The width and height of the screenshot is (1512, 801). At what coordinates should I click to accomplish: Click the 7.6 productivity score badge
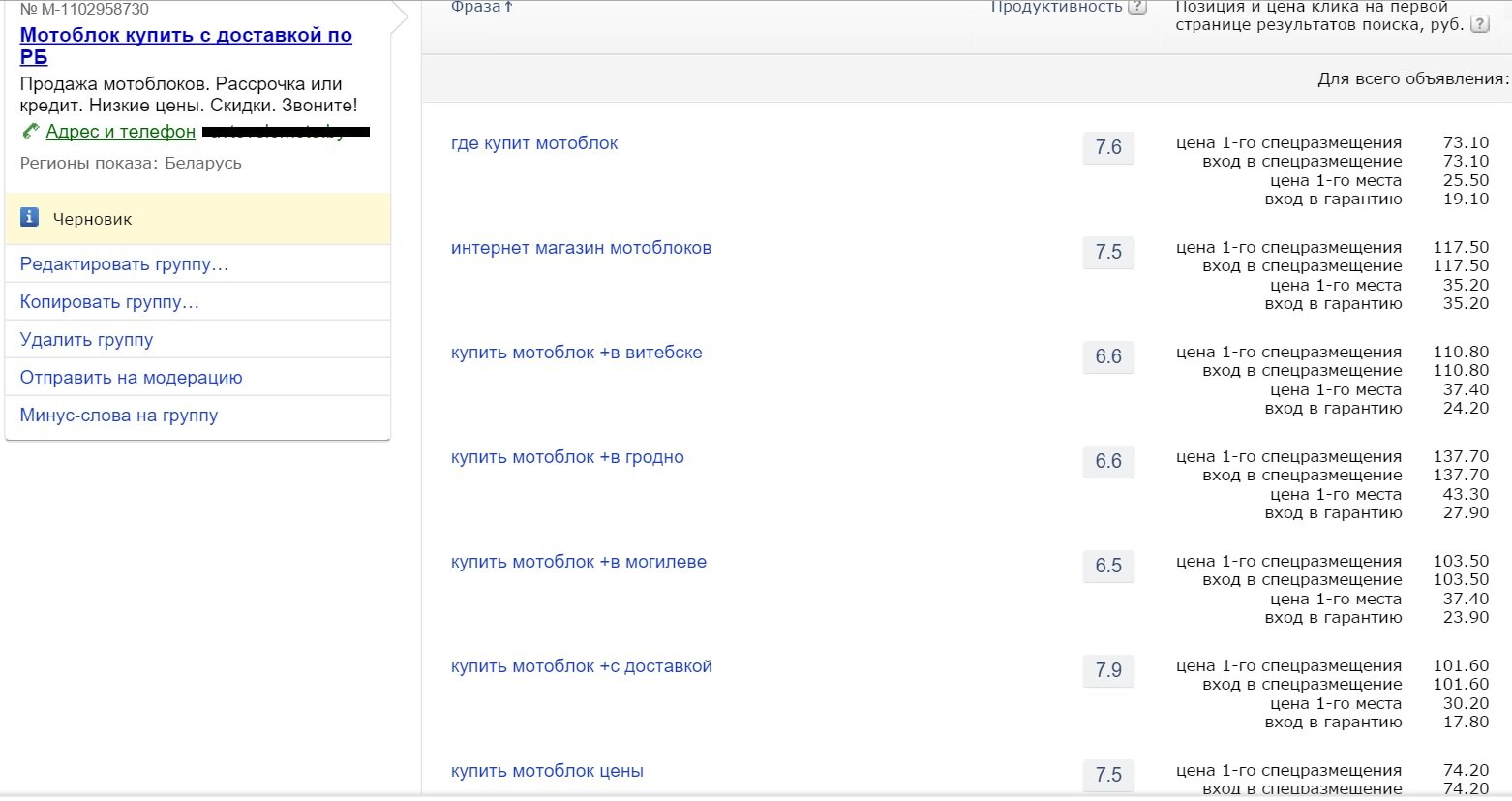[1107, 147]
